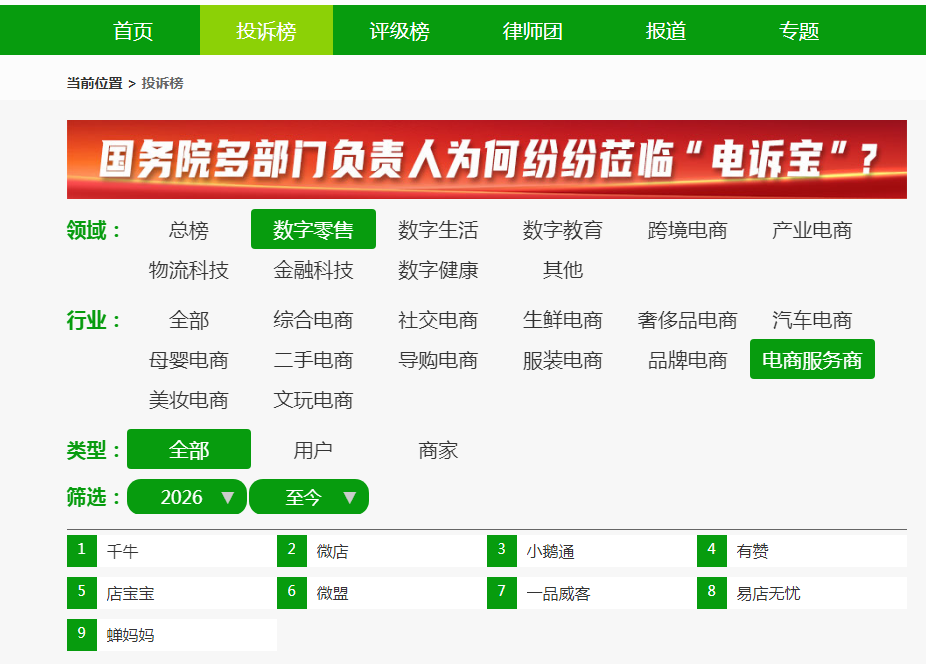Viewport: 926px width, 664px height.
Task: Open the rank 3 entry 小鹅通
Action: click(x=592, y=551)
